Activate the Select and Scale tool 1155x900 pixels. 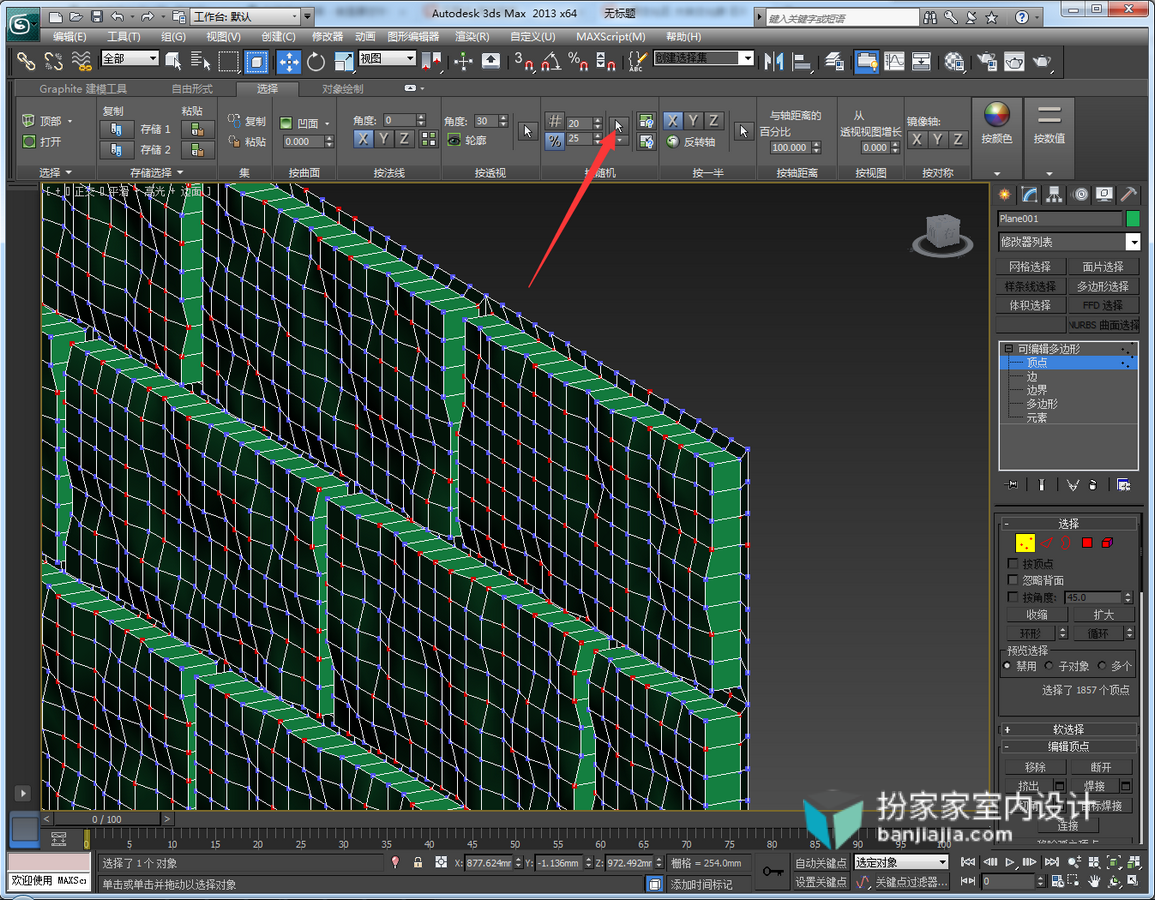pyautogui.click(x=344, y=61)
